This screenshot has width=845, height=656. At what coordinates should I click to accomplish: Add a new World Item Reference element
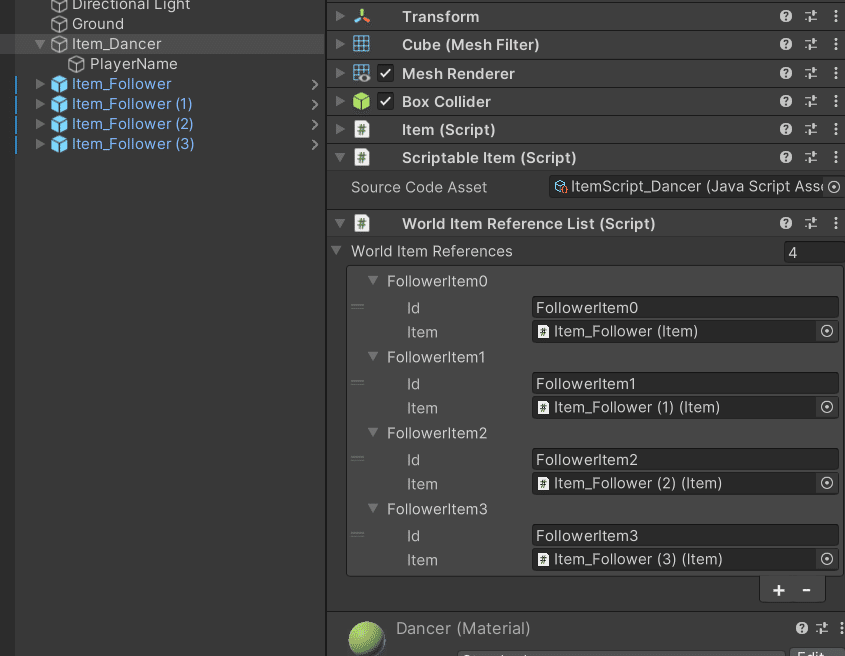[779, 590]
